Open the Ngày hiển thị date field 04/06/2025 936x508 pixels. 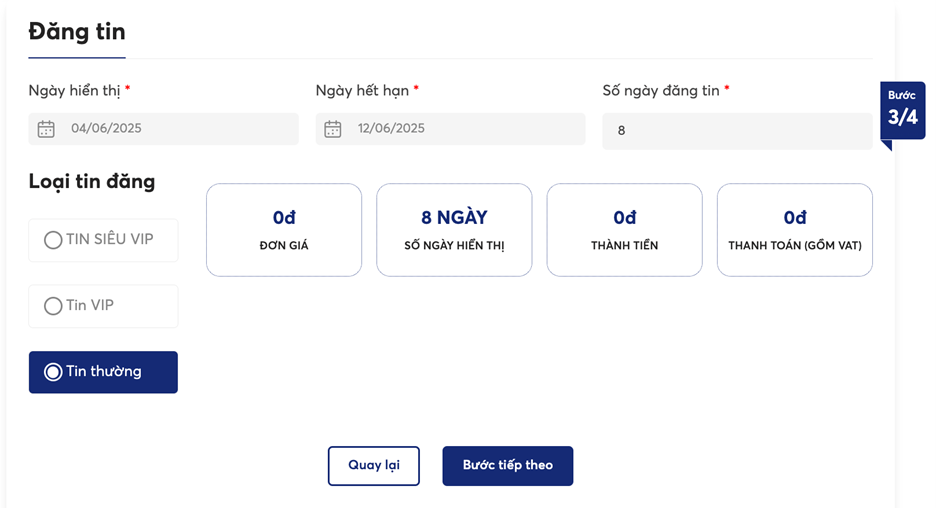pyautogui.click(x=164, y=129)
